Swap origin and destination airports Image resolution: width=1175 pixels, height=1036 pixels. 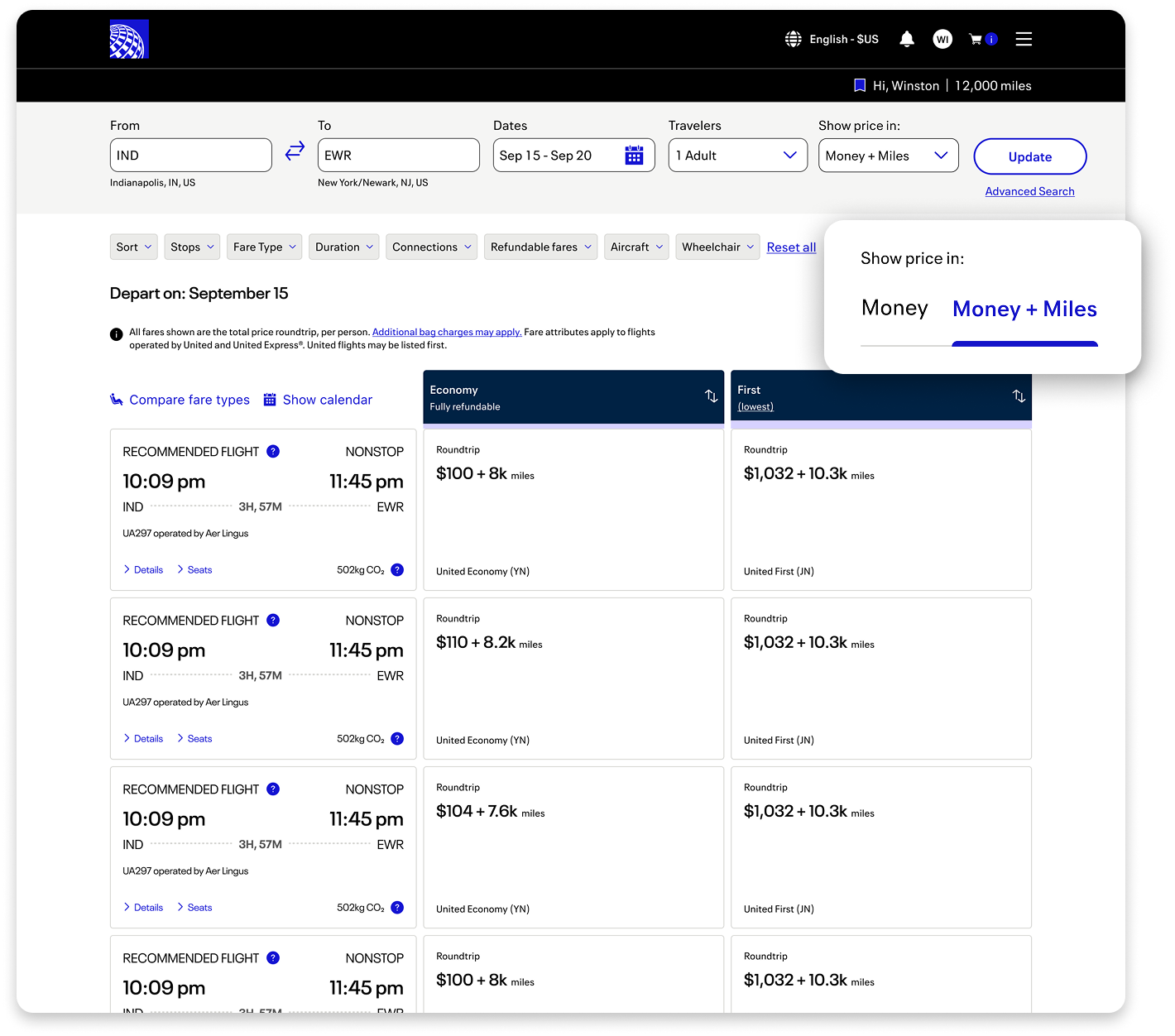coord(295,151)
